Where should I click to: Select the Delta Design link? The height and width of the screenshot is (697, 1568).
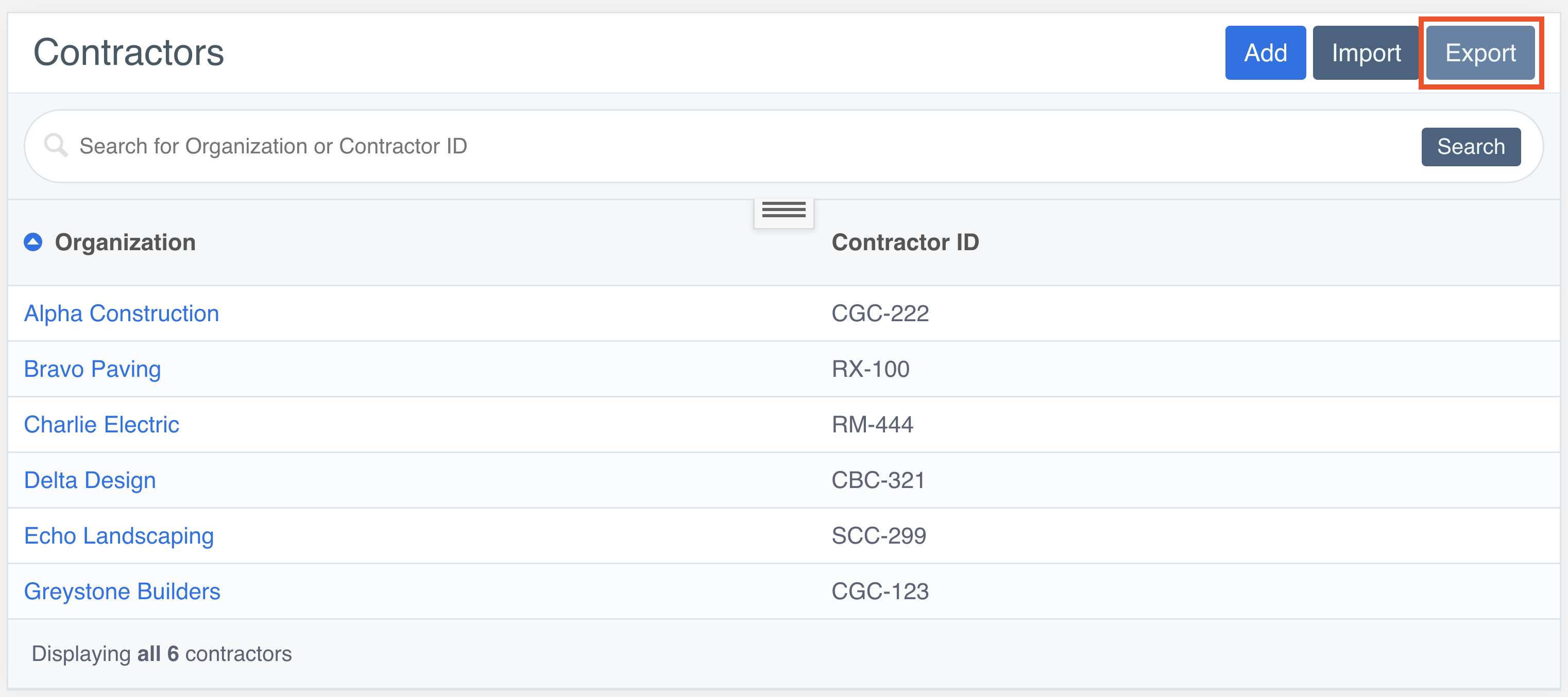click(90, 480)
